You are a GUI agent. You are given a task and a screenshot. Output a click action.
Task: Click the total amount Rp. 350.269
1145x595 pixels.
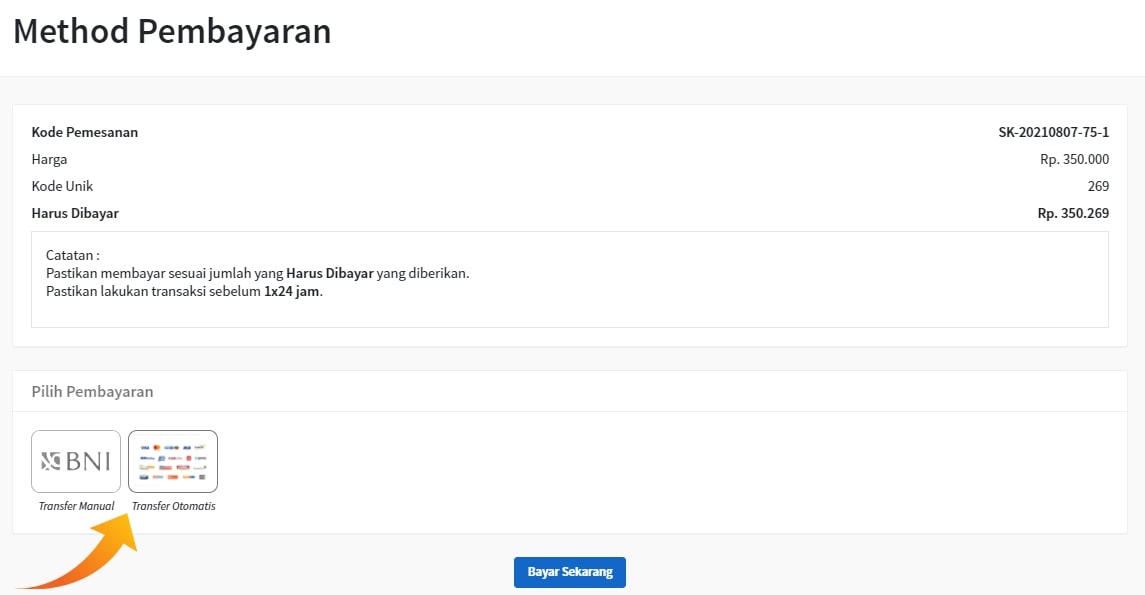[x=1073, y=213]
